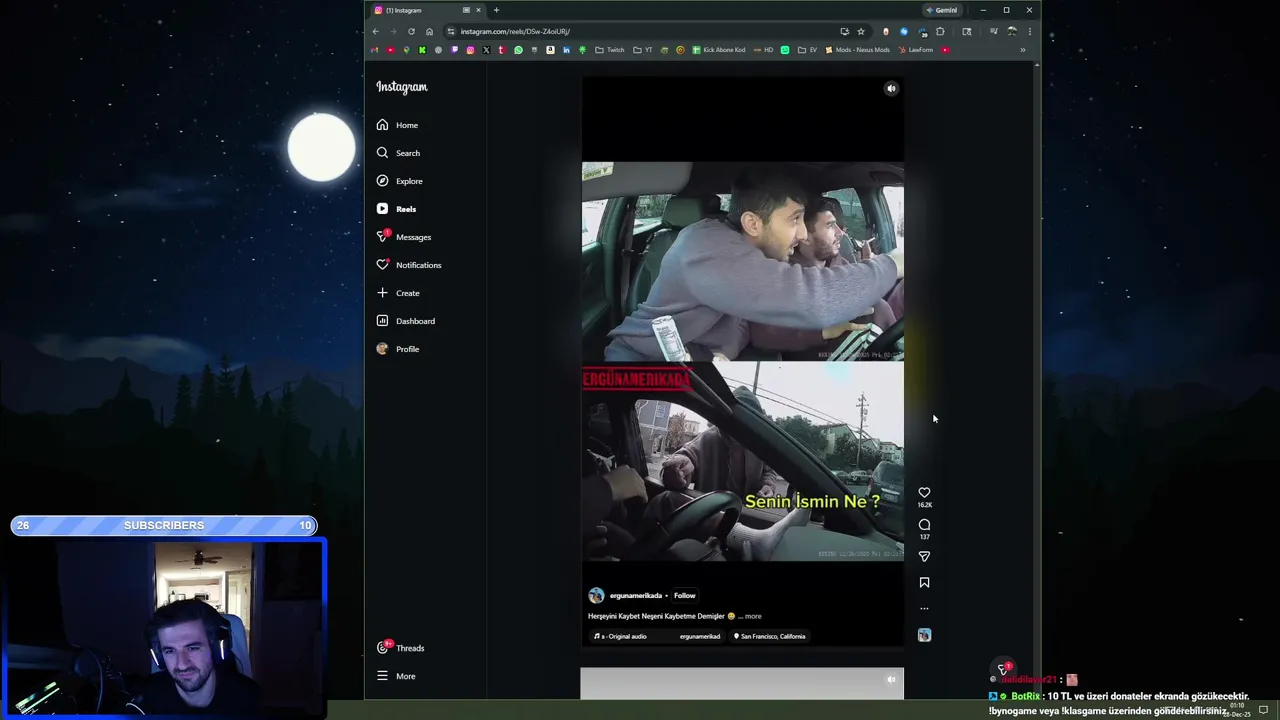Open Chrome's three-dot menu

pos(1029,31)
